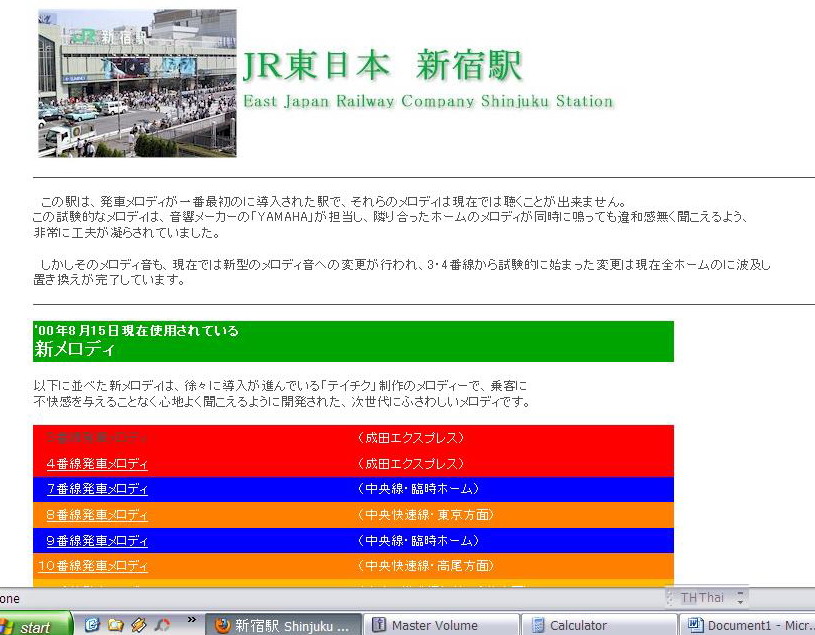This screenshot has width=815, height=635.
Task: Click the faded 3番線発車メロディ link
Action: 97,438
